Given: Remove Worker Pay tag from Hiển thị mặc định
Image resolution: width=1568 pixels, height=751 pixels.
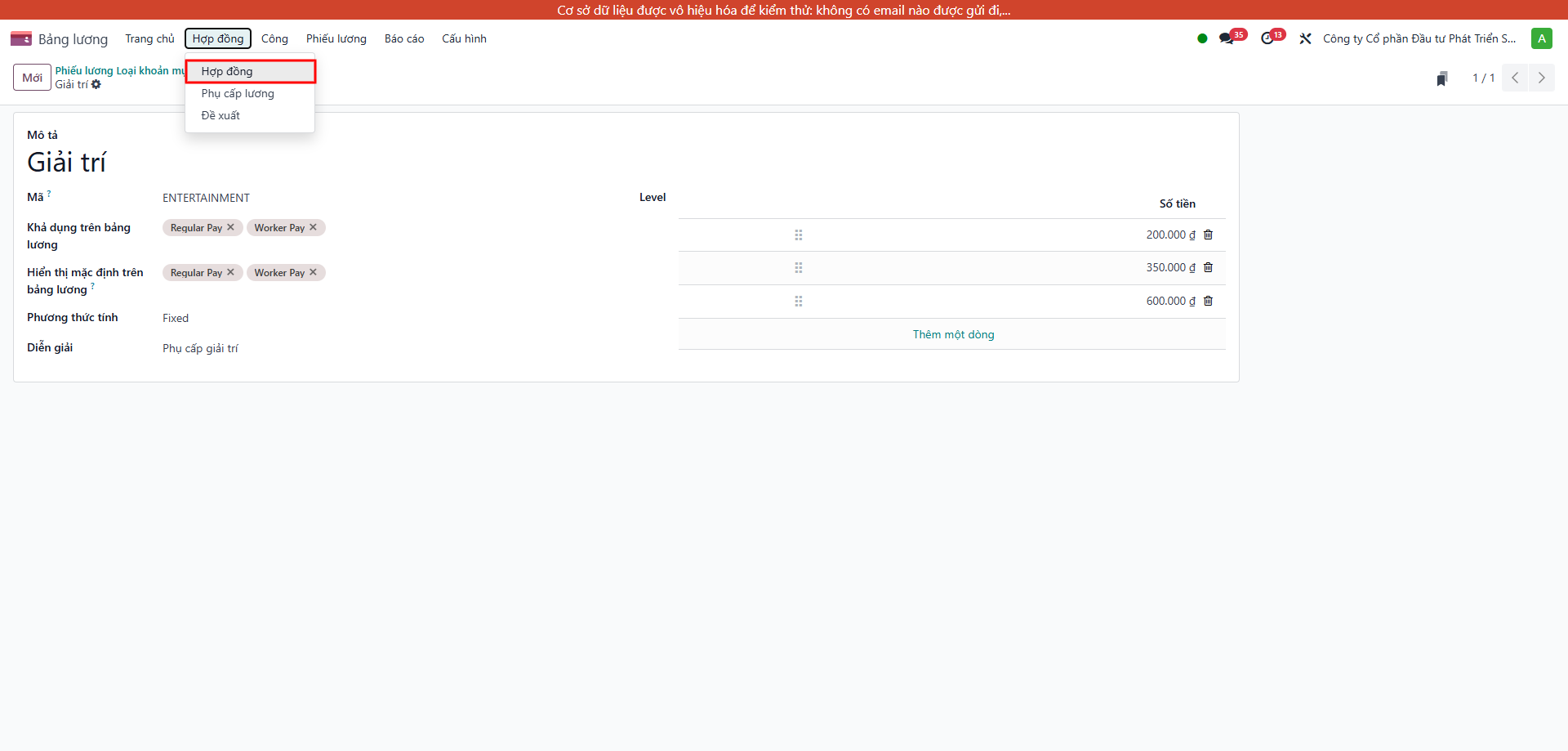Looking at the screenshot, I should click(x=313, y=272).
